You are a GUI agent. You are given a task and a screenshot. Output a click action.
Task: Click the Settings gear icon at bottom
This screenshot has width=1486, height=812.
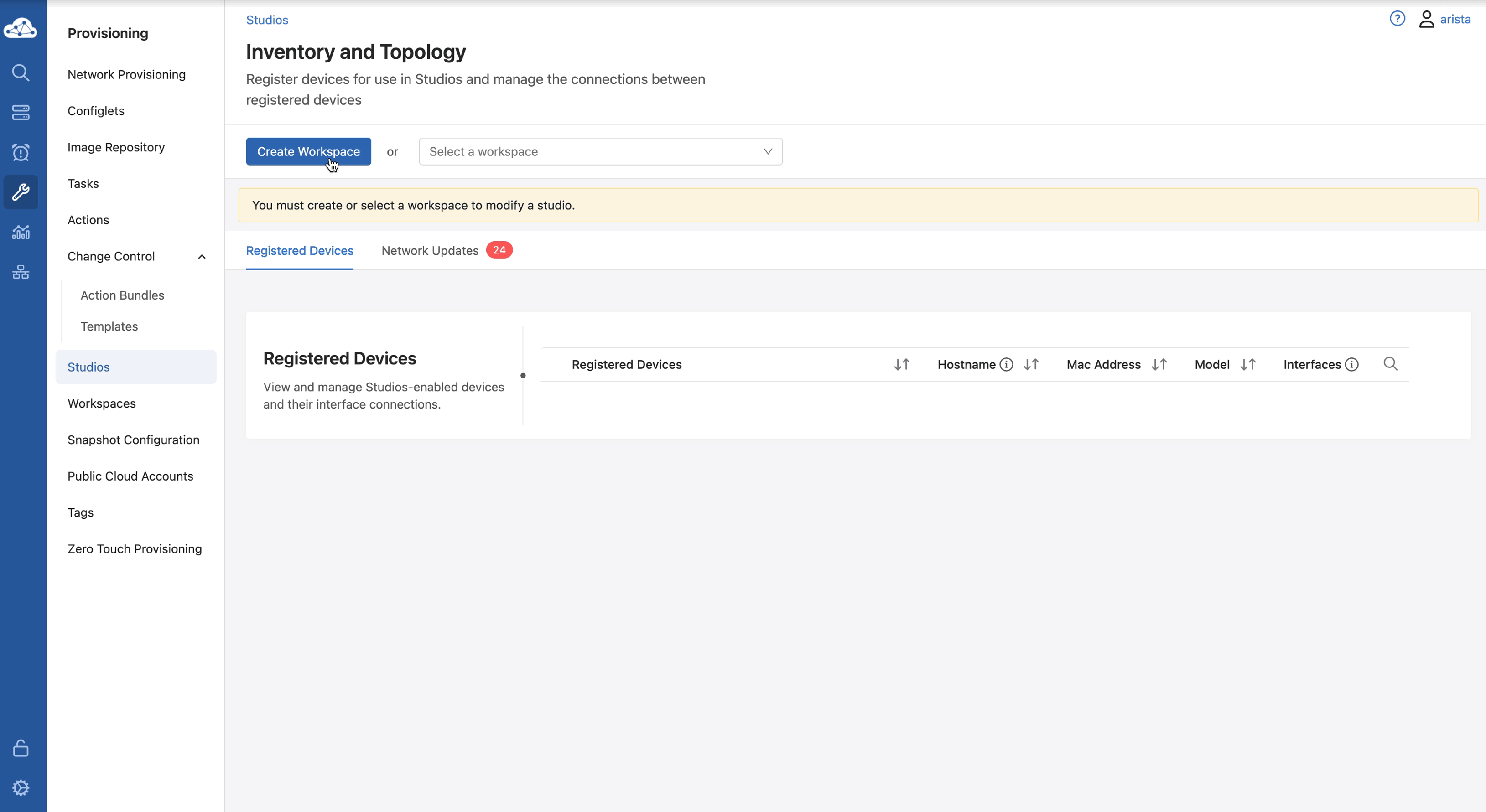tap(21, 788)
